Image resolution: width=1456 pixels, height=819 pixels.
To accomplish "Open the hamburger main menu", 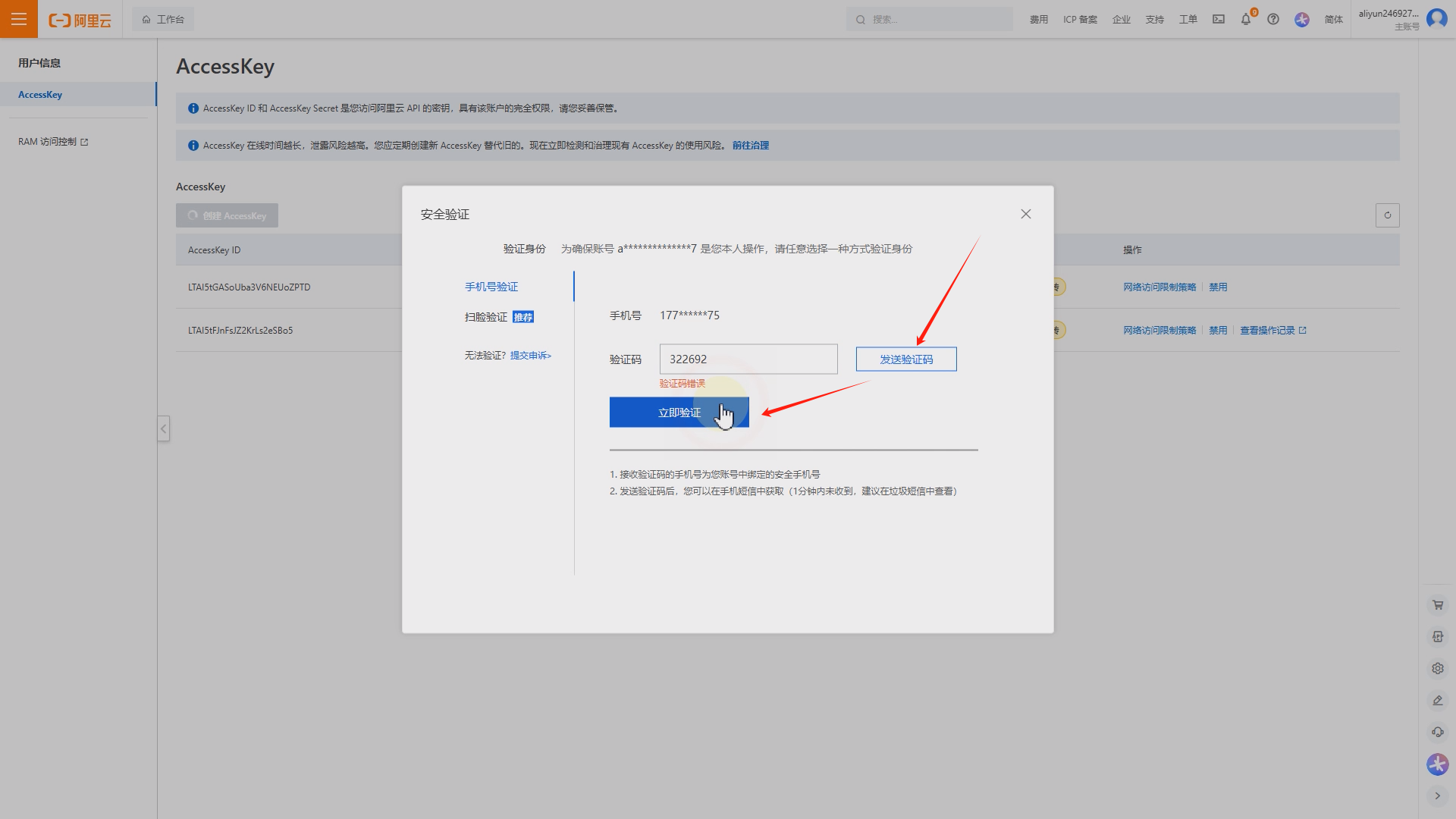I will click(19, 19).
